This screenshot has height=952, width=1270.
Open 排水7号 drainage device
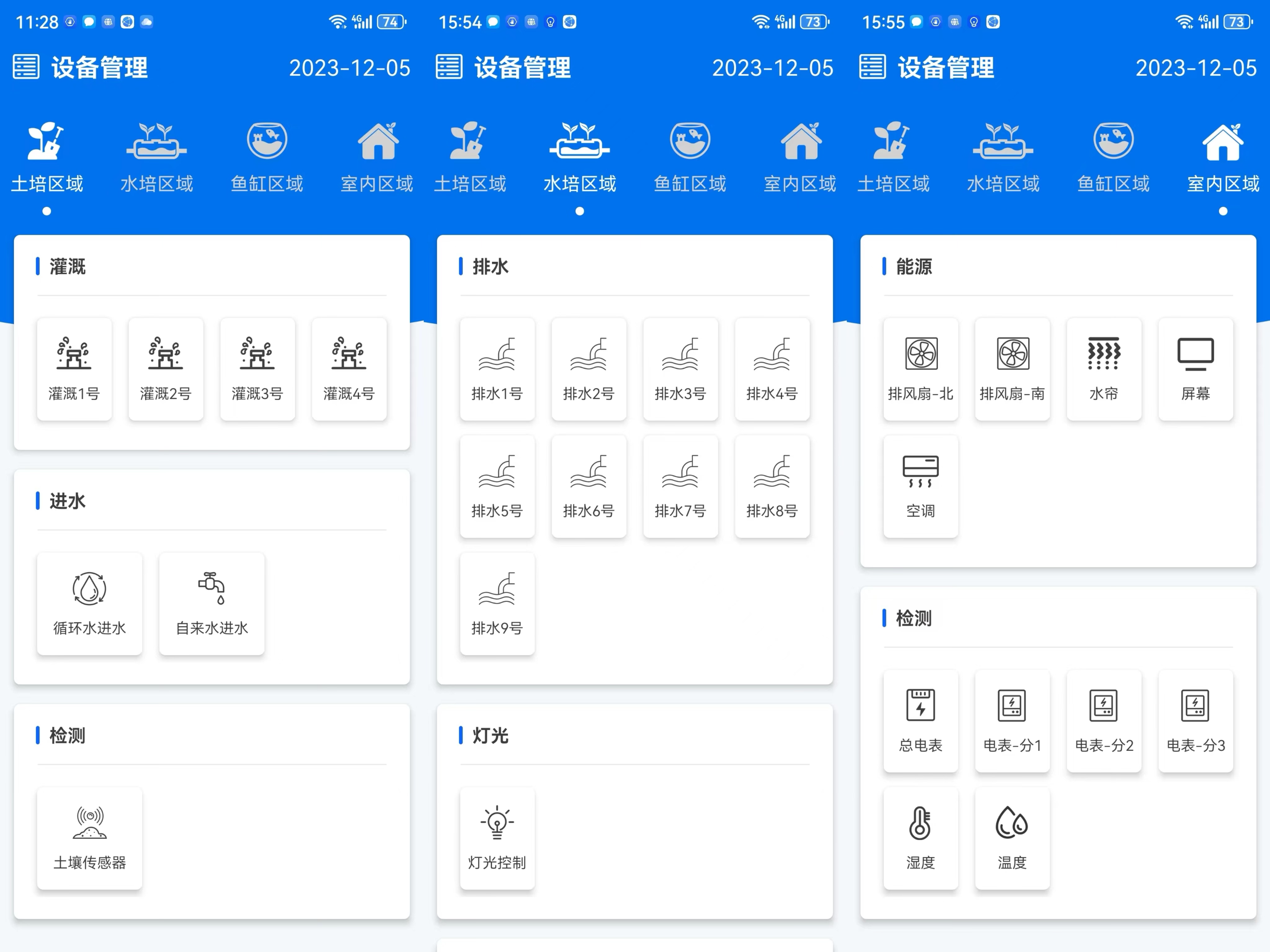(680, 487)
